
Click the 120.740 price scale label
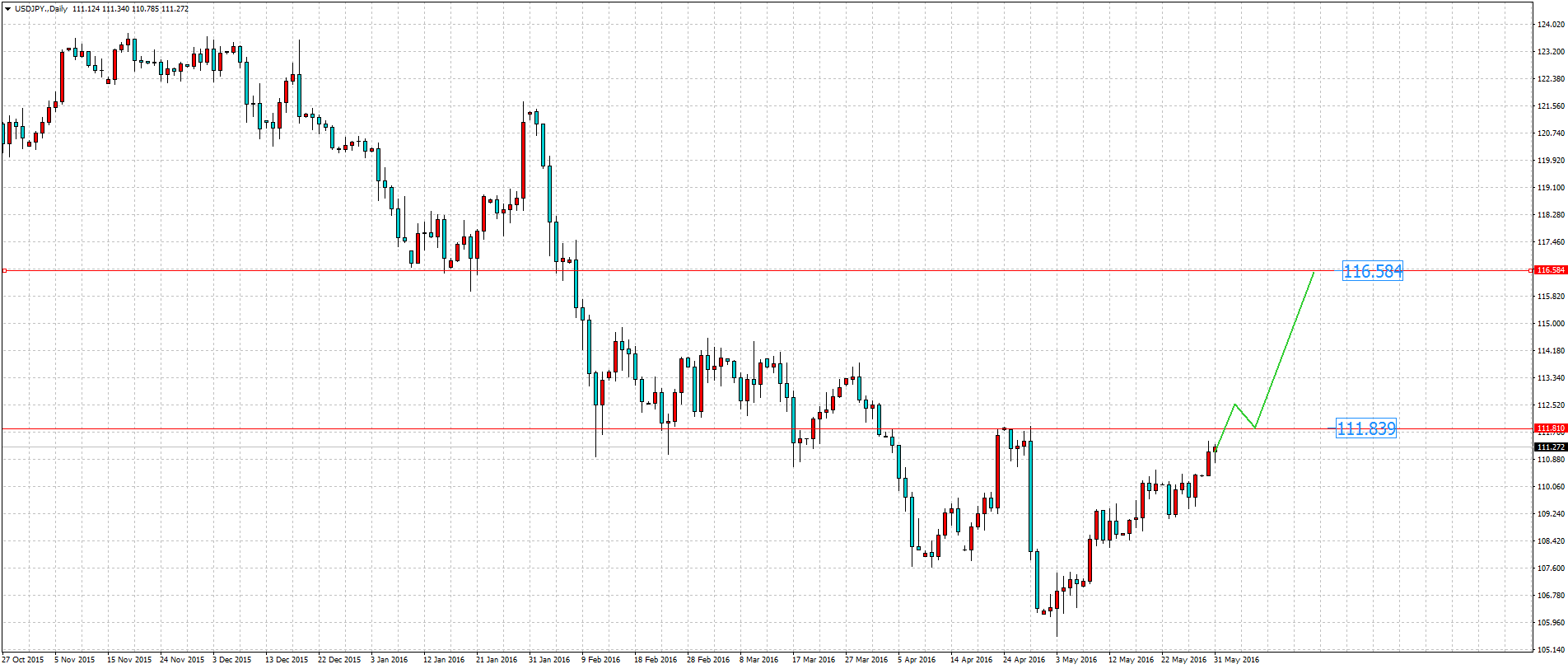point(1550,133)
